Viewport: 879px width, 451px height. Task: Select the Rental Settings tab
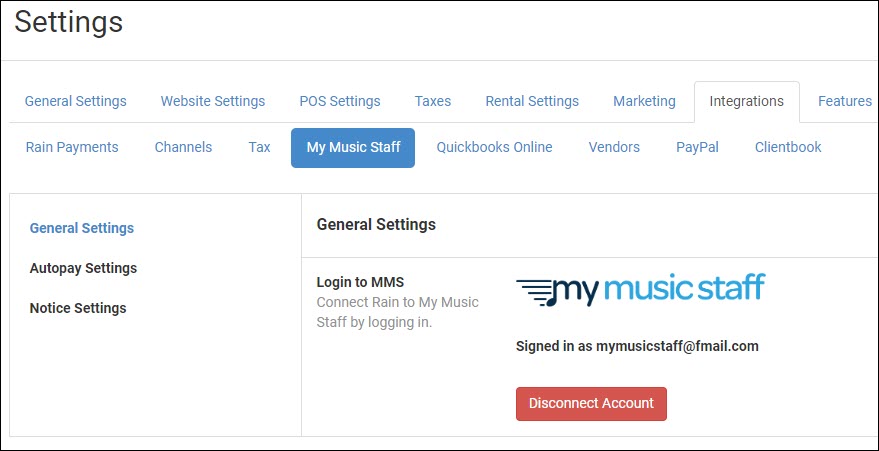(532, 101)
